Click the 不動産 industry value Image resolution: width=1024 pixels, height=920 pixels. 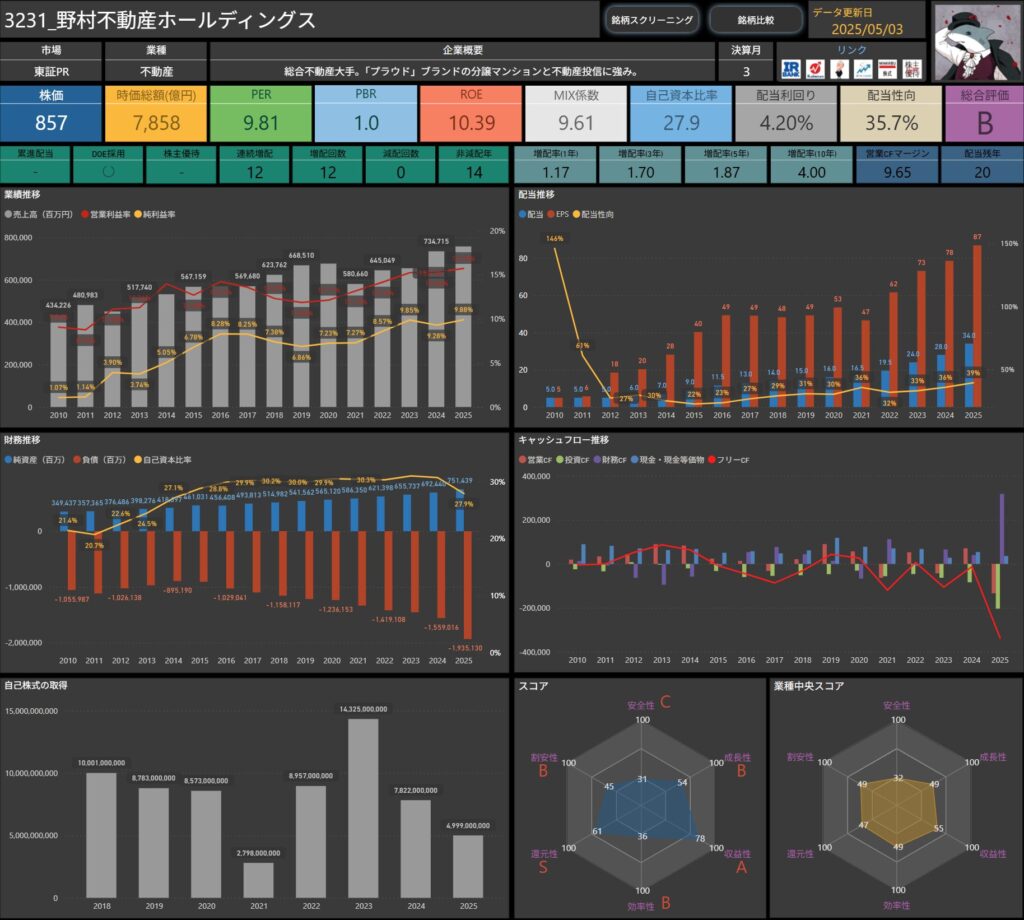(156, 71)
